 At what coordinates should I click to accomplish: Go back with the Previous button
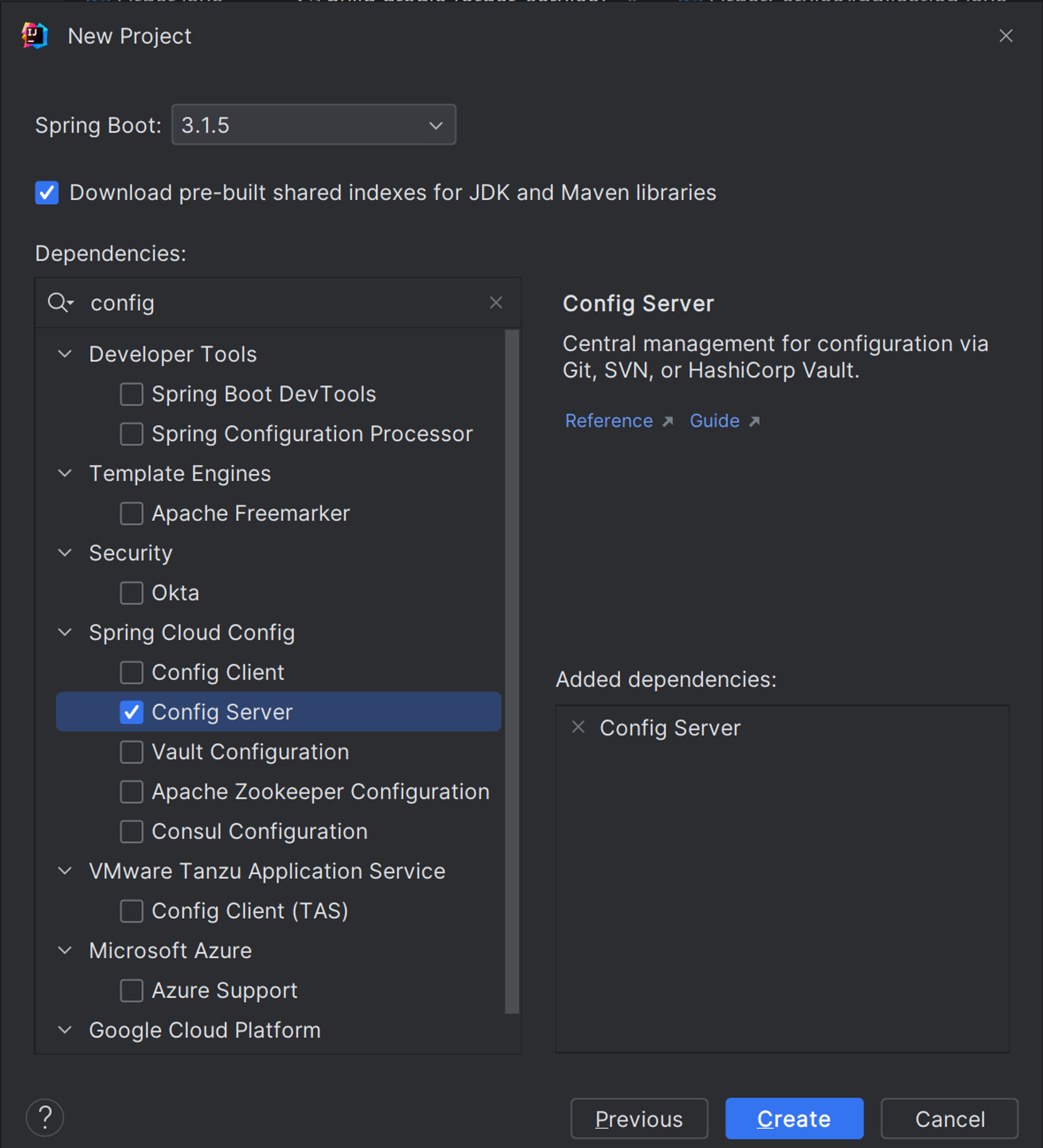(639, 1118)
